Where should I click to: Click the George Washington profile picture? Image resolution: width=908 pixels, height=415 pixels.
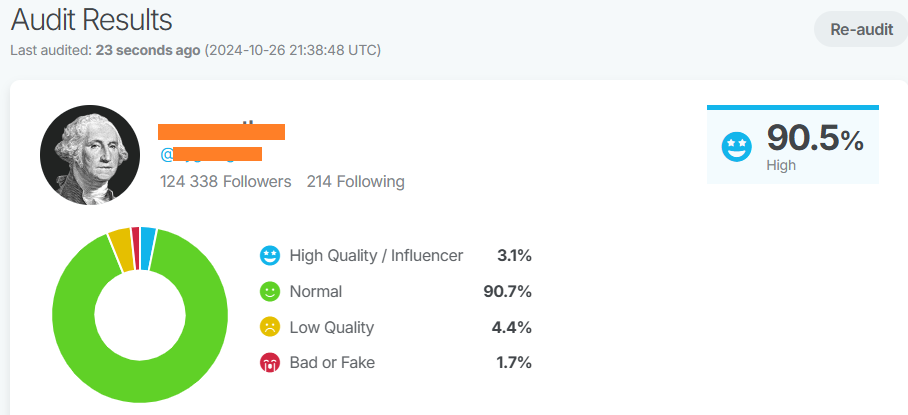[x=90, y=155]
